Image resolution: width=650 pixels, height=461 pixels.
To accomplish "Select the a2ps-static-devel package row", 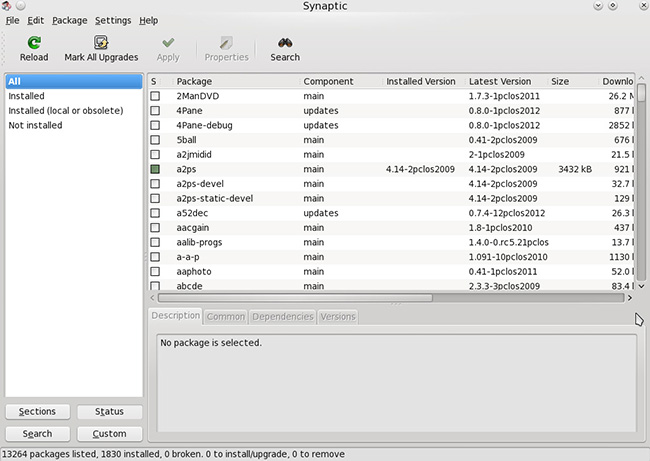I will point(391,199).
